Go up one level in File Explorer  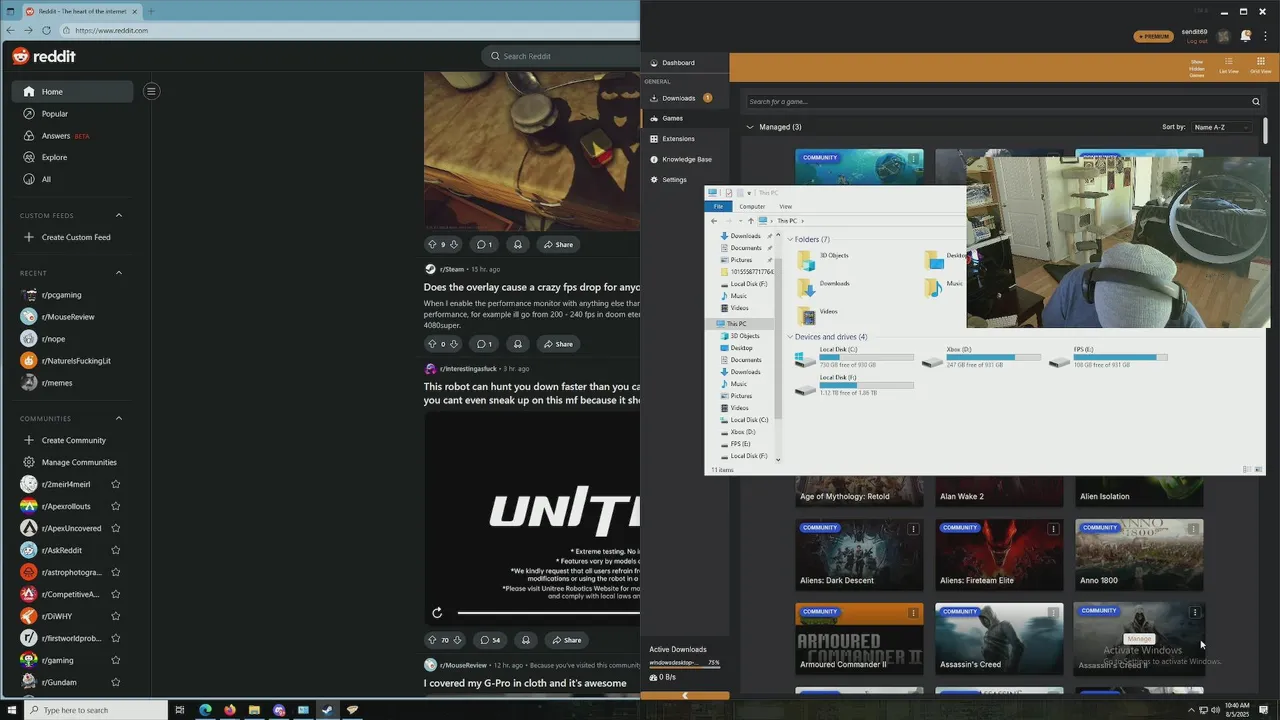tap(750, 221)
